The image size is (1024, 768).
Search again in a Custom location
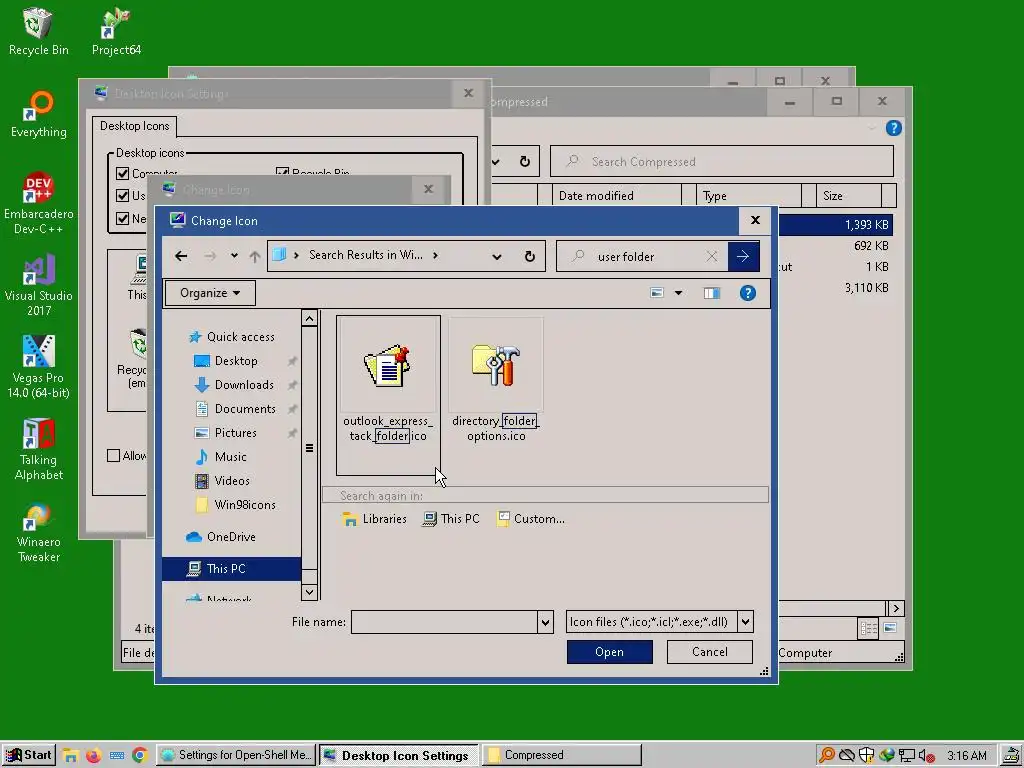pos(531,519)
